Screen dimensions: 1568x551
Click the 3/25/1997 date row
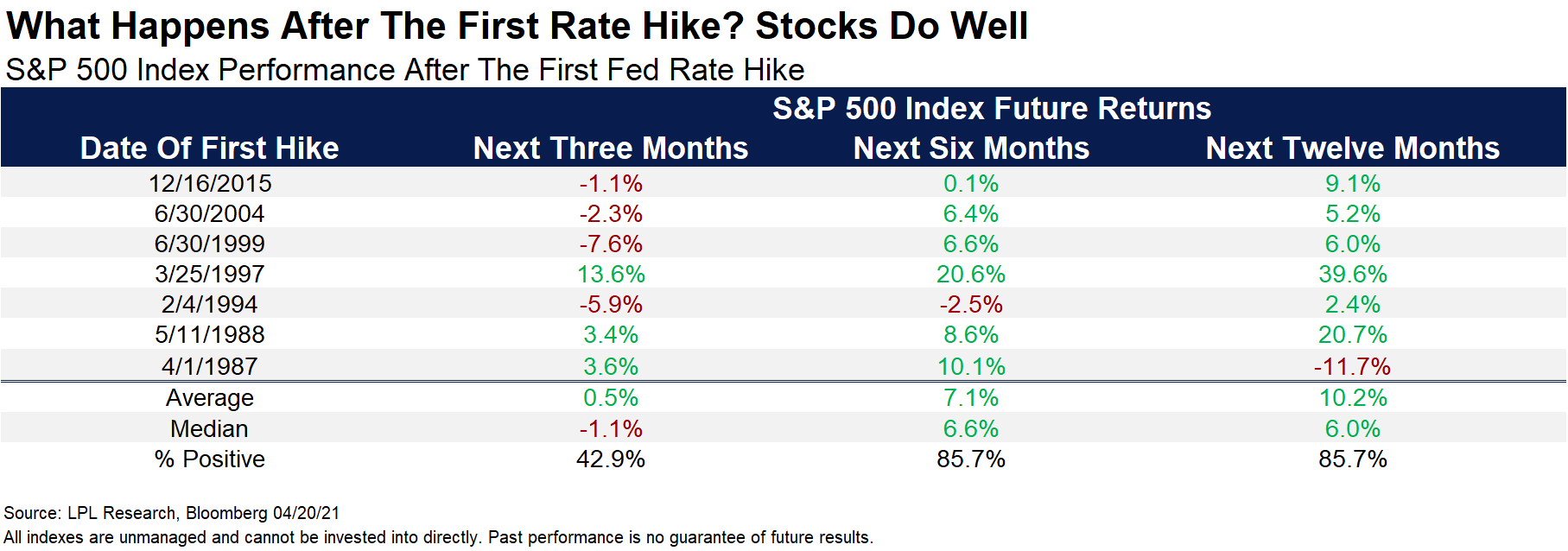[x=784, y=274]
